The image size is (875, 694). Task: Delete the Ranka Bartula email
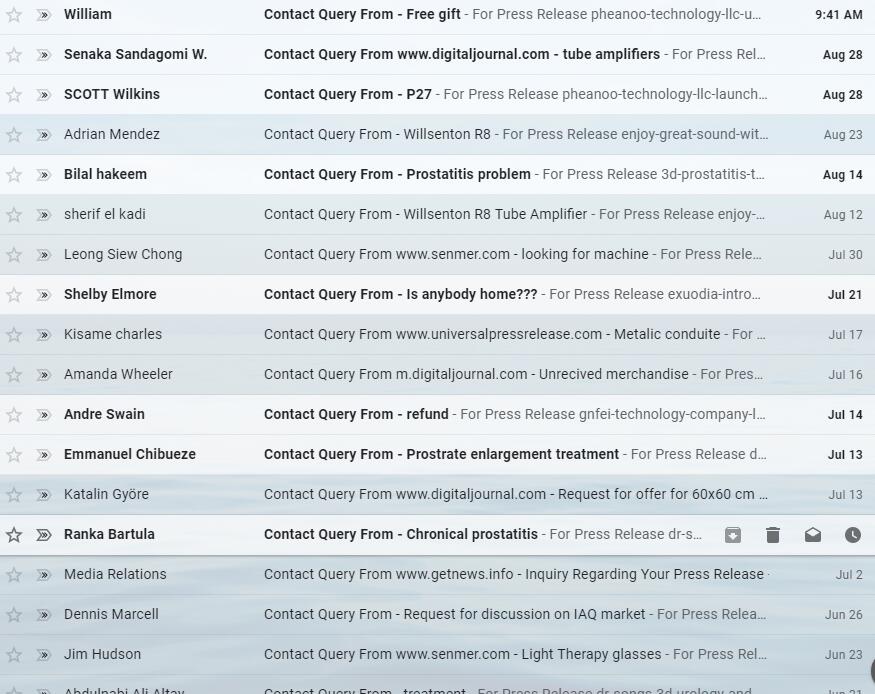coord(773,535)
